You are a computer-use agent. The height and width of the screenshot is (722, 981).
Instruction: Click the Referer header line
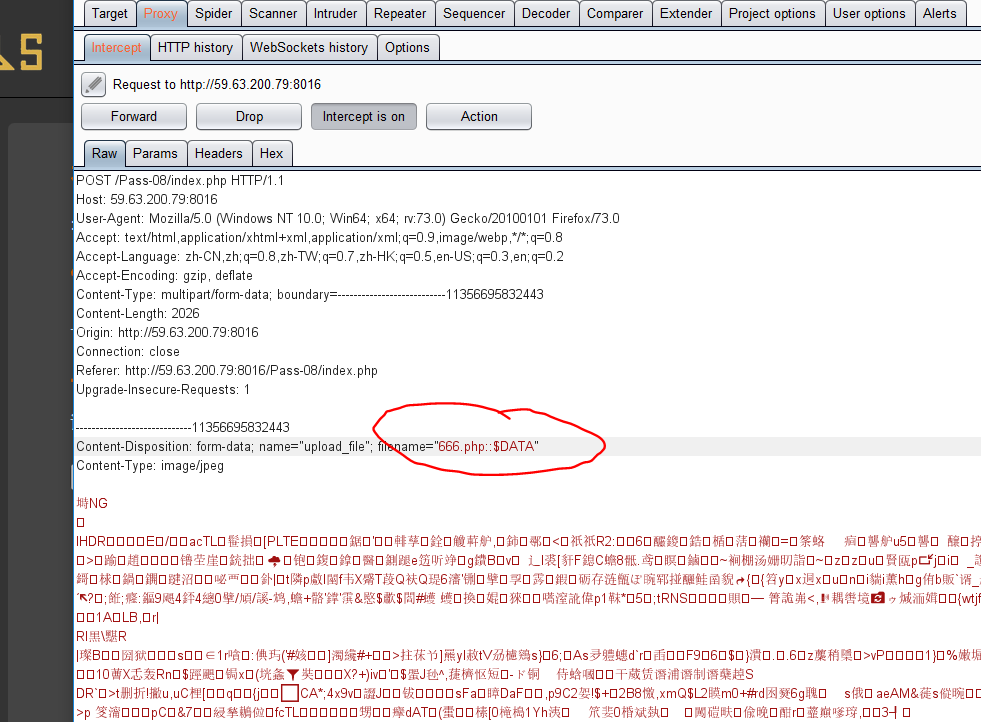227,370
